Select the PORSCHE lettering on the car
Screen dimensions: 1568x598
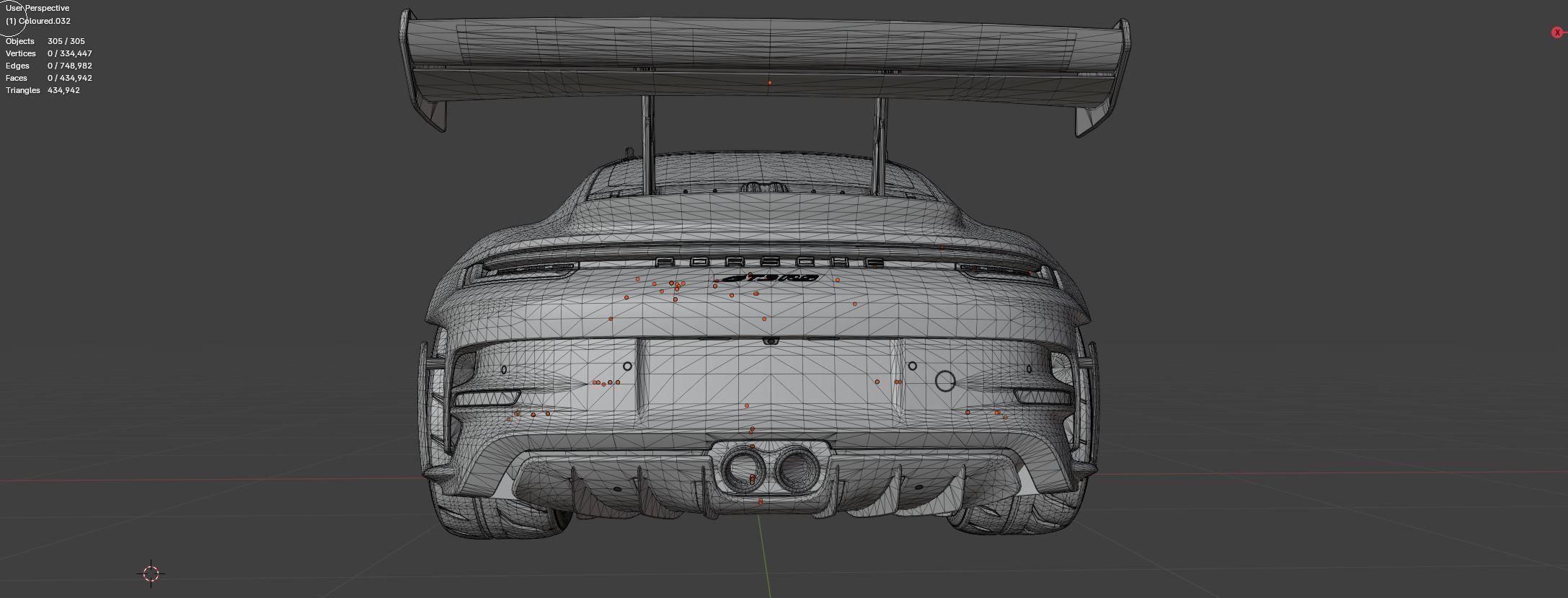pyautogui.click(x=770, y=262)
